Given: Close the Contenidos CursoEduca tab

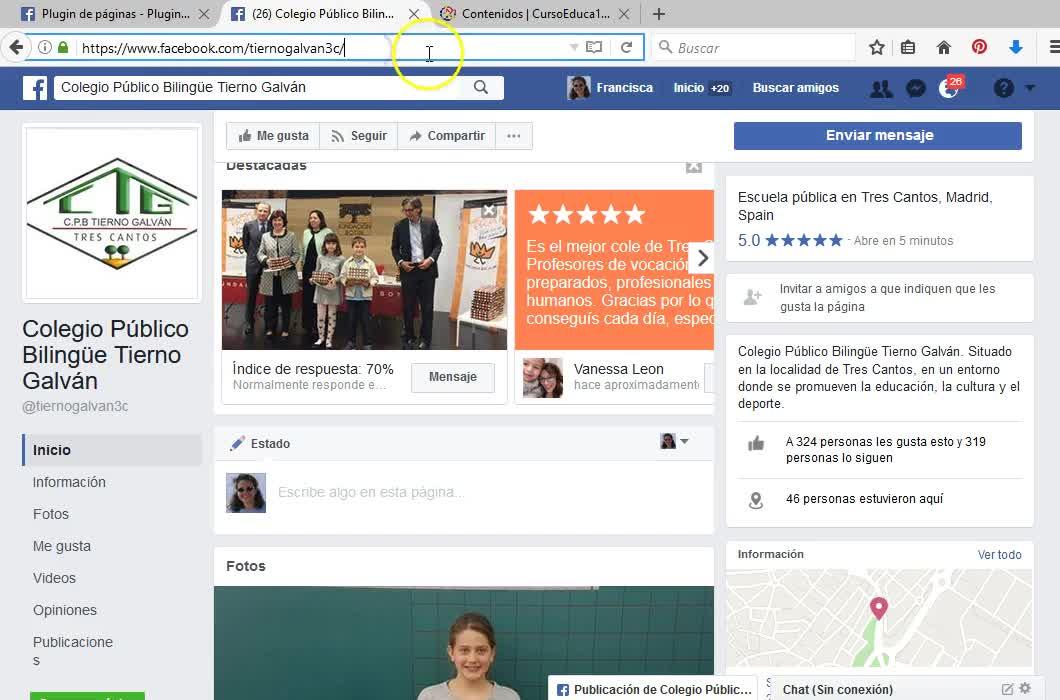Looking at the screenshot, I should (624, 14).
